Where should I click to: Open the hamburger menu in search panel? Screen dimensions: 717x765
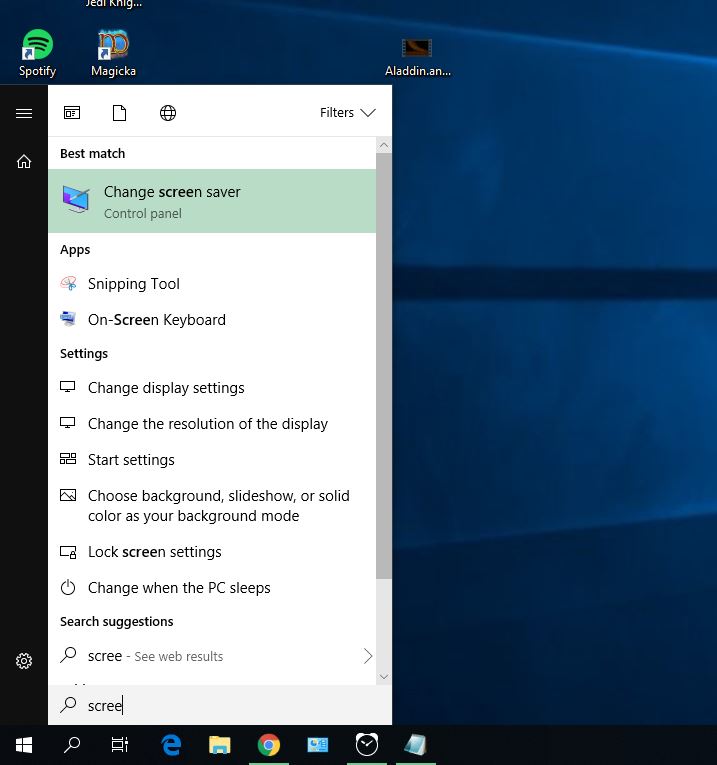[x=24, y=113]
